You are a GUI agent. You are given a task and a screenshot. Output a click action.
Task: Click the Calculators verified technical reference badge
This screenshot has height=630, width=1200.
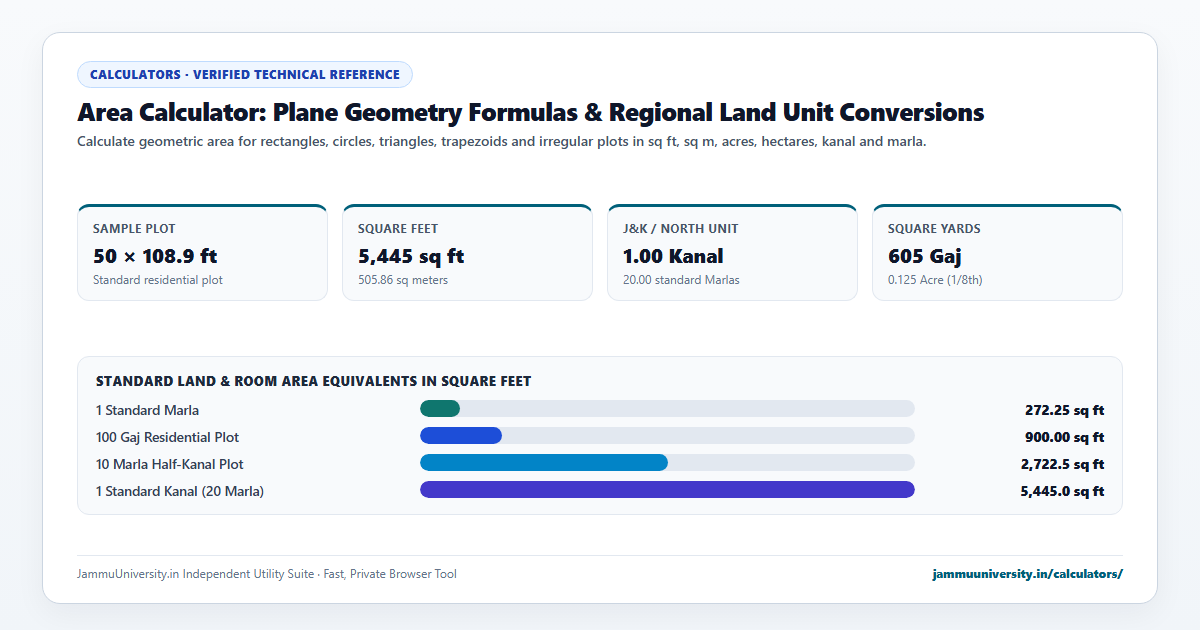pyautogui.click(x=245, y=75)
